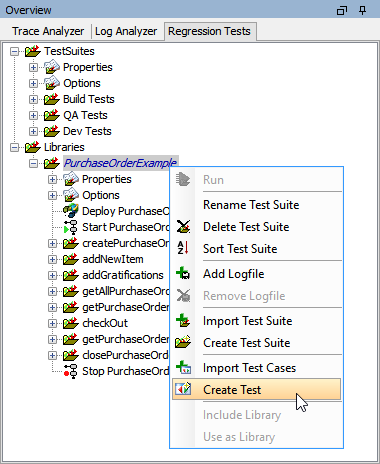380x464 pixels.
Task: Click the Sort Test Suite A-Z icon
Action: (183, 248)
